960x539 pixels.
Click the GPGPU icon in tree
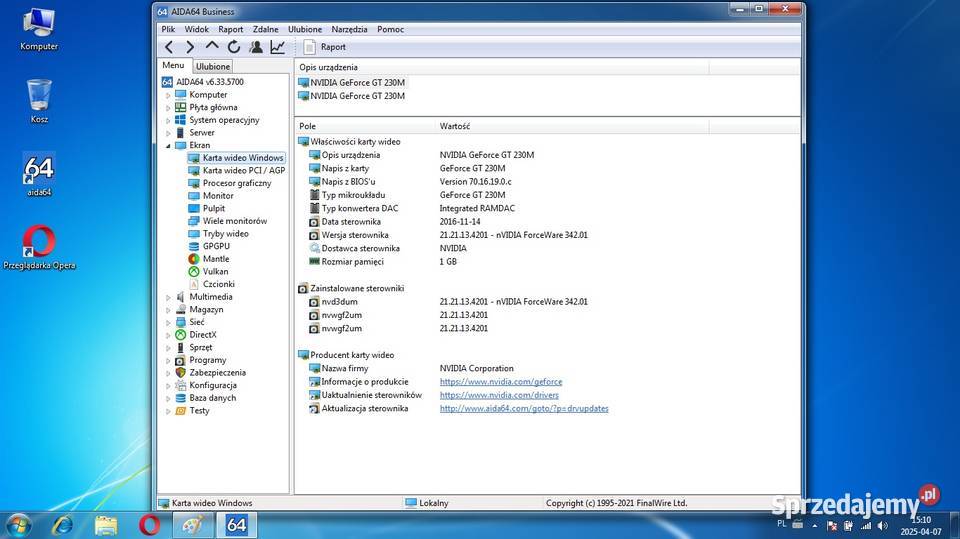click(193, 246)
